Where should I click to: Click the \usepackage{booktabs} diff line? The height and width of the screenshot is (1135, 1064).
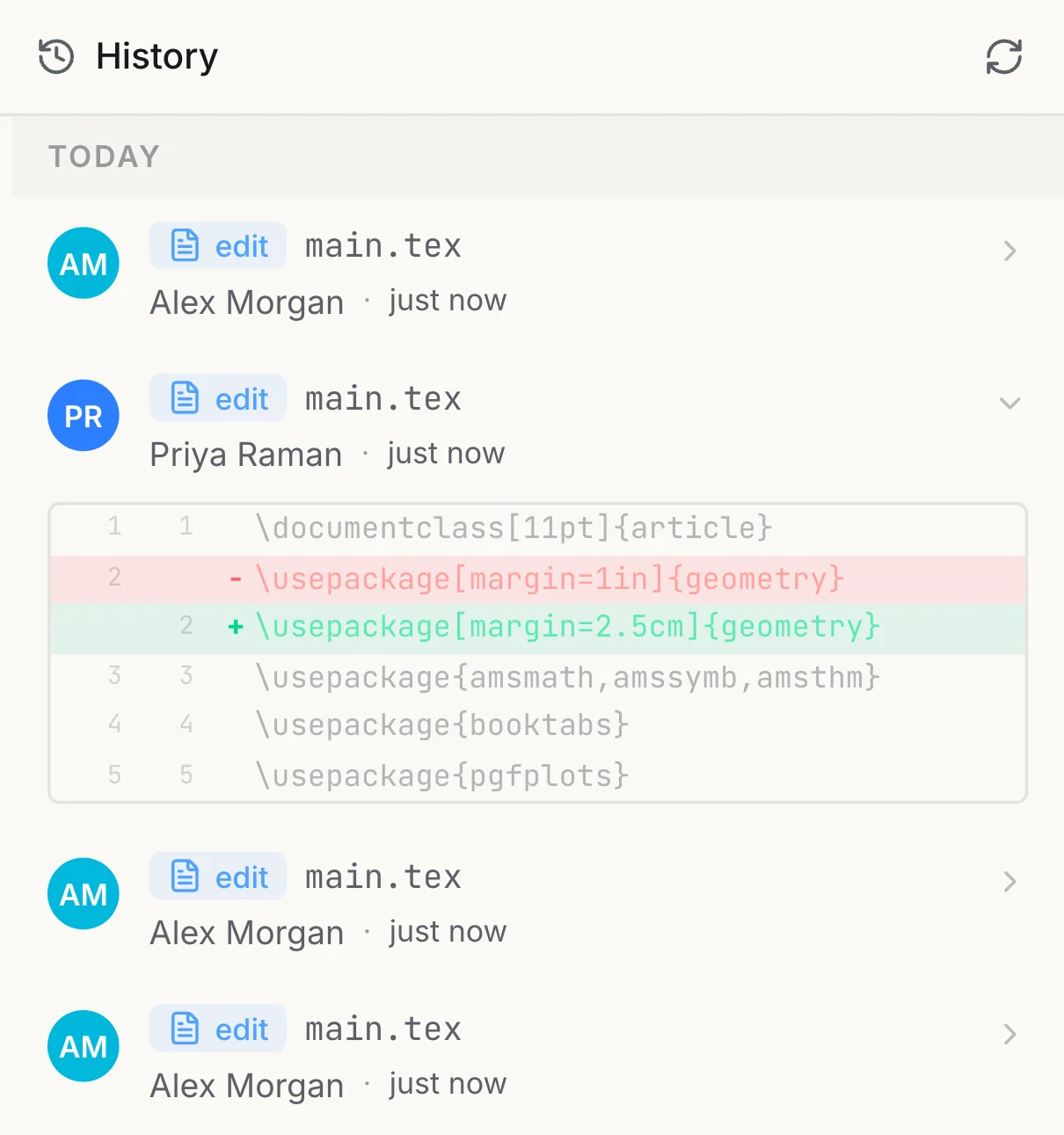pos(538,725)
